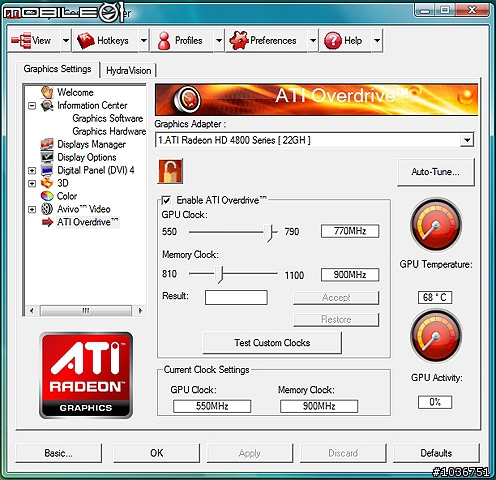Click the Hotkeys flame icon
The height and width of the screenshot is (480, 496).
pyautogui.click(x=85, y=41)
